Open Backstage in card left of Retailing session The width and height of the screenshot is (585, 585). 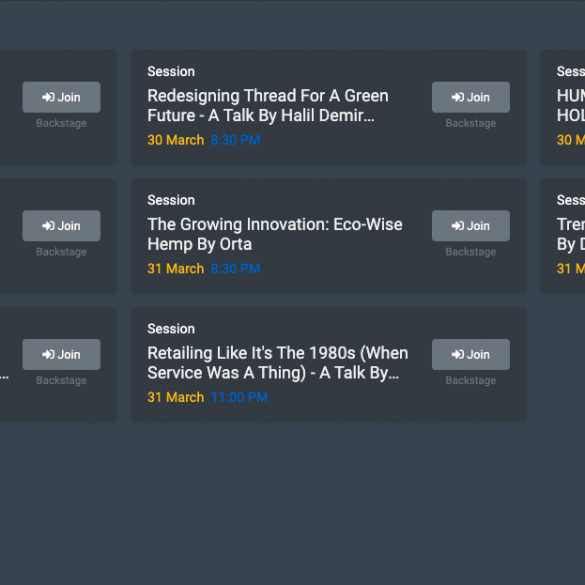(61, 381)
